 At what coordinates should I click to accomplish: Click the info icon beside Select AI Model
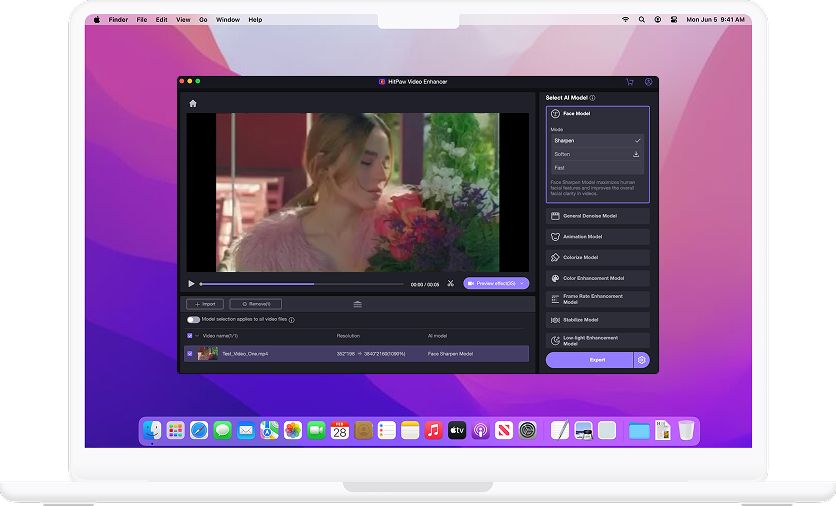pyautogui.click(x=593, y=98)
